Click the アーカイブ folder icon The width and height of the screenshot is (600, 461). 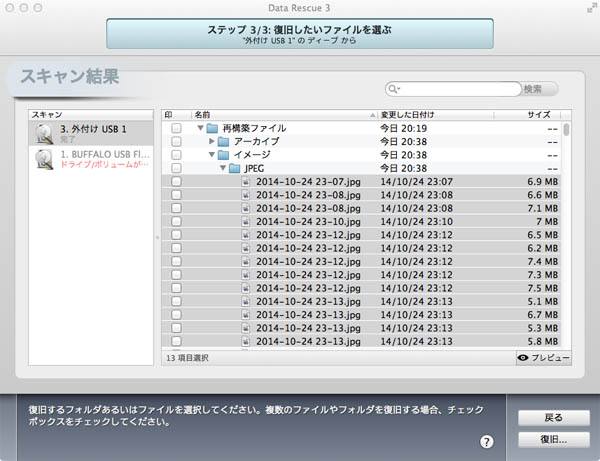pos(223,142)
